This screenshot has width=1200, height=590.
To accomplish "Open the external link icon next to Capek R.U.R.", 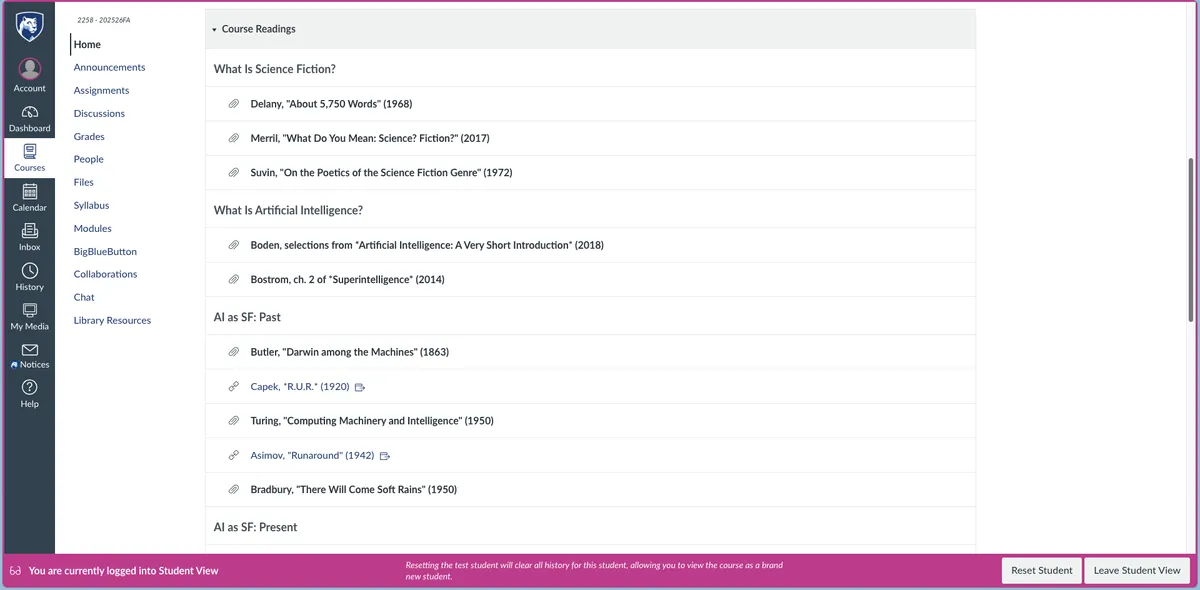I will click(x=360, y=386).
